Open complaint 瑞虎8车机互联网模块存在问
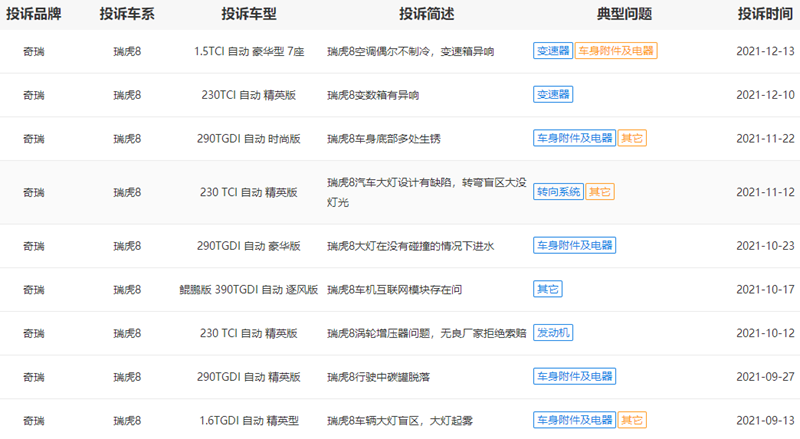 (394, 290)
